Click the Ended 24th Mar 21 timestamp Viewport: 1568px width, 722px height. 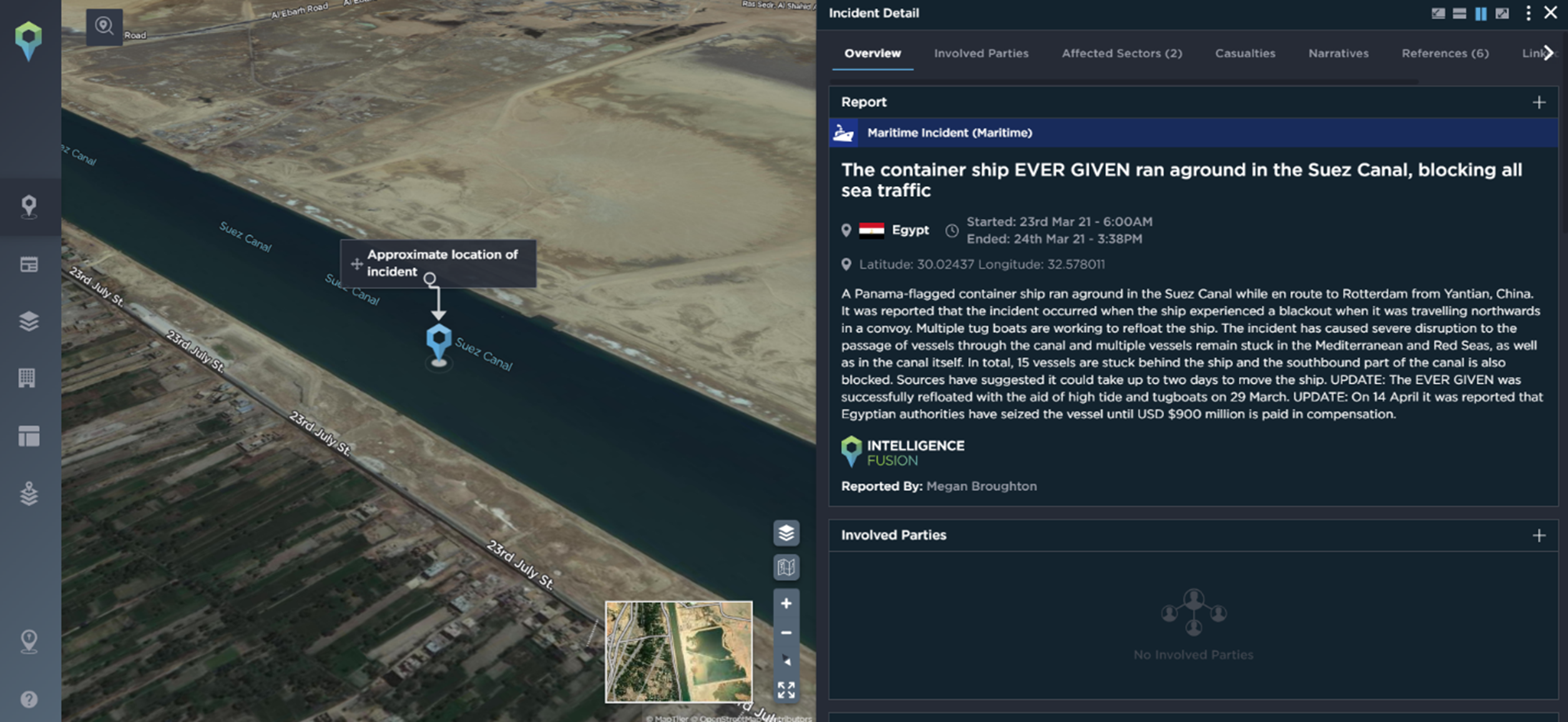1054,239
